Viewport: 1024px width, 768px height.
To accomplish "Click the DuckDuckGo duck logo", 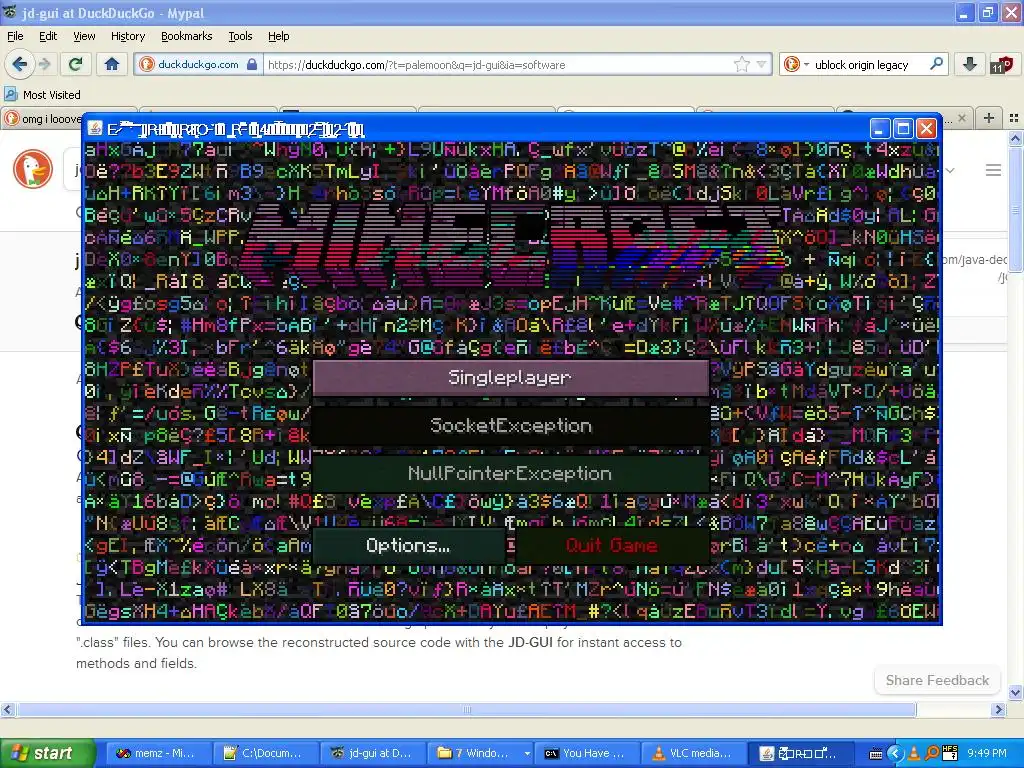I will click(x=33, y=168).
